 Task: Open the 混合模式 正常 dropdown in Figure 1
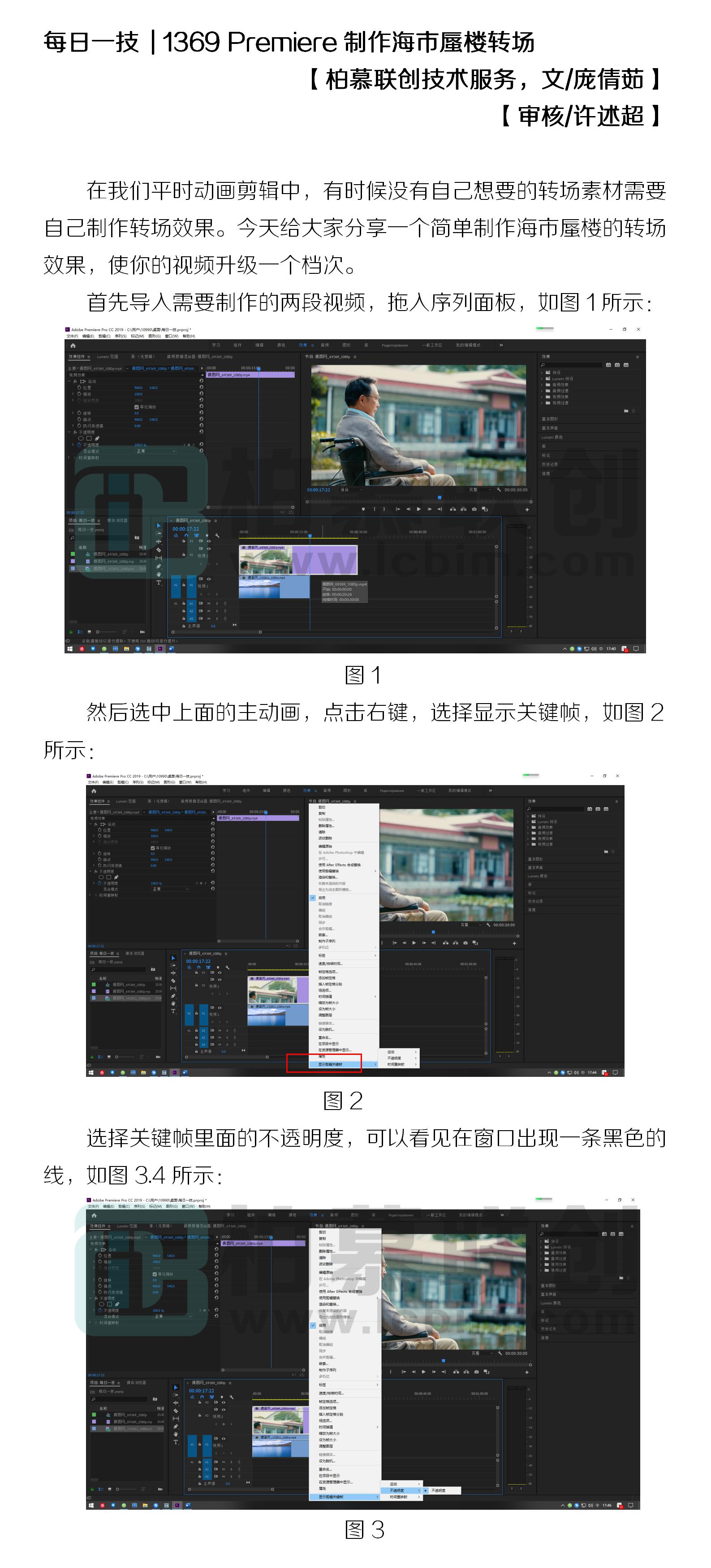(156, 452)
